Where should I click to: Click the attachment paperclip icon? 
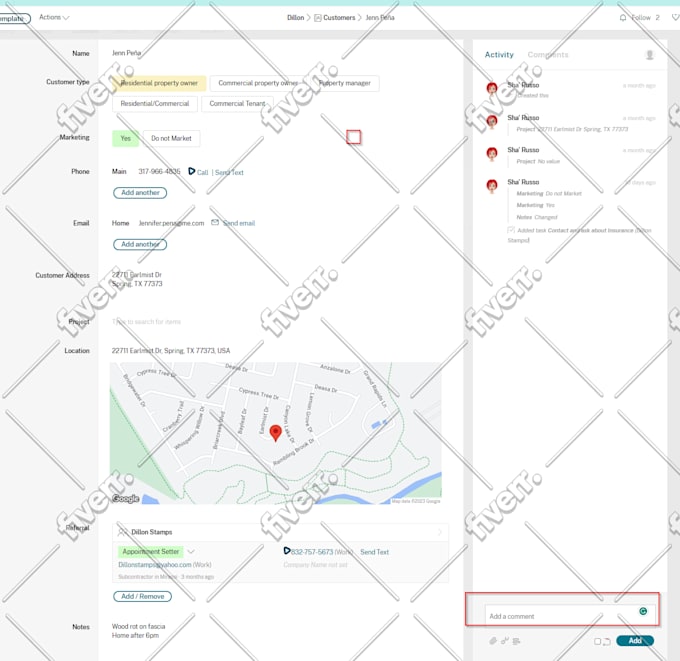493,641
